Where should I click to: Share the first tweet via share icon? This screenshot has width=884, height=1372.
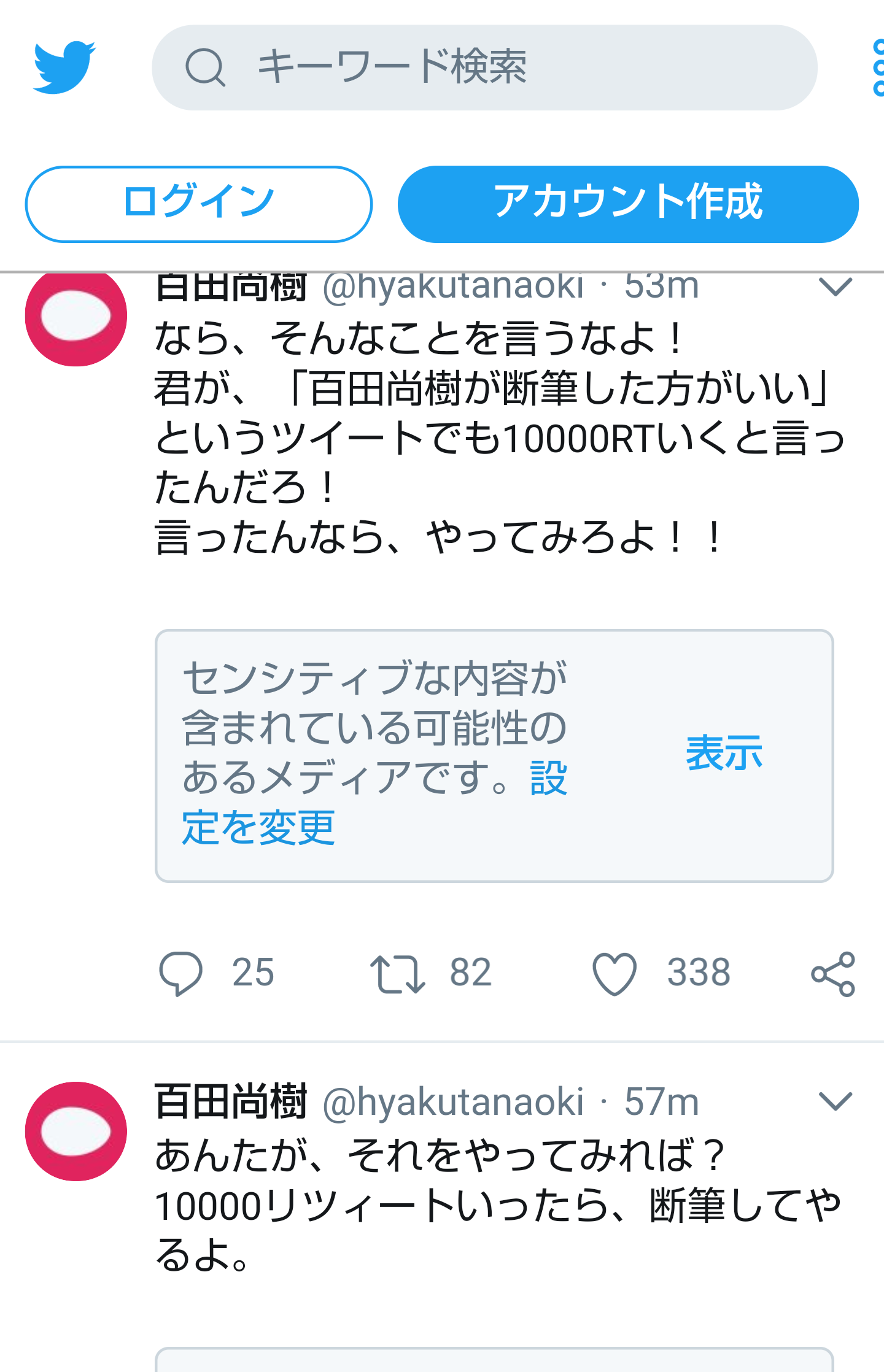pos(833,974)
